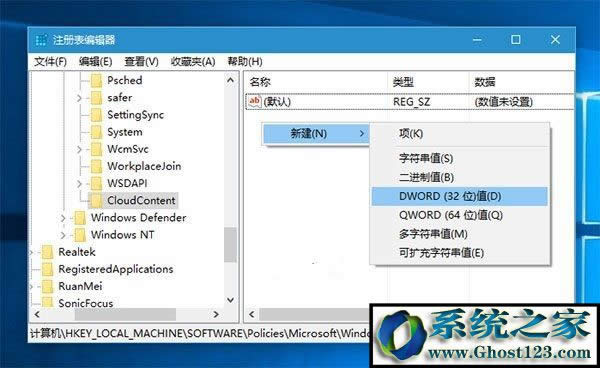Choose 新建(N) in context menu

click(316, 134)
